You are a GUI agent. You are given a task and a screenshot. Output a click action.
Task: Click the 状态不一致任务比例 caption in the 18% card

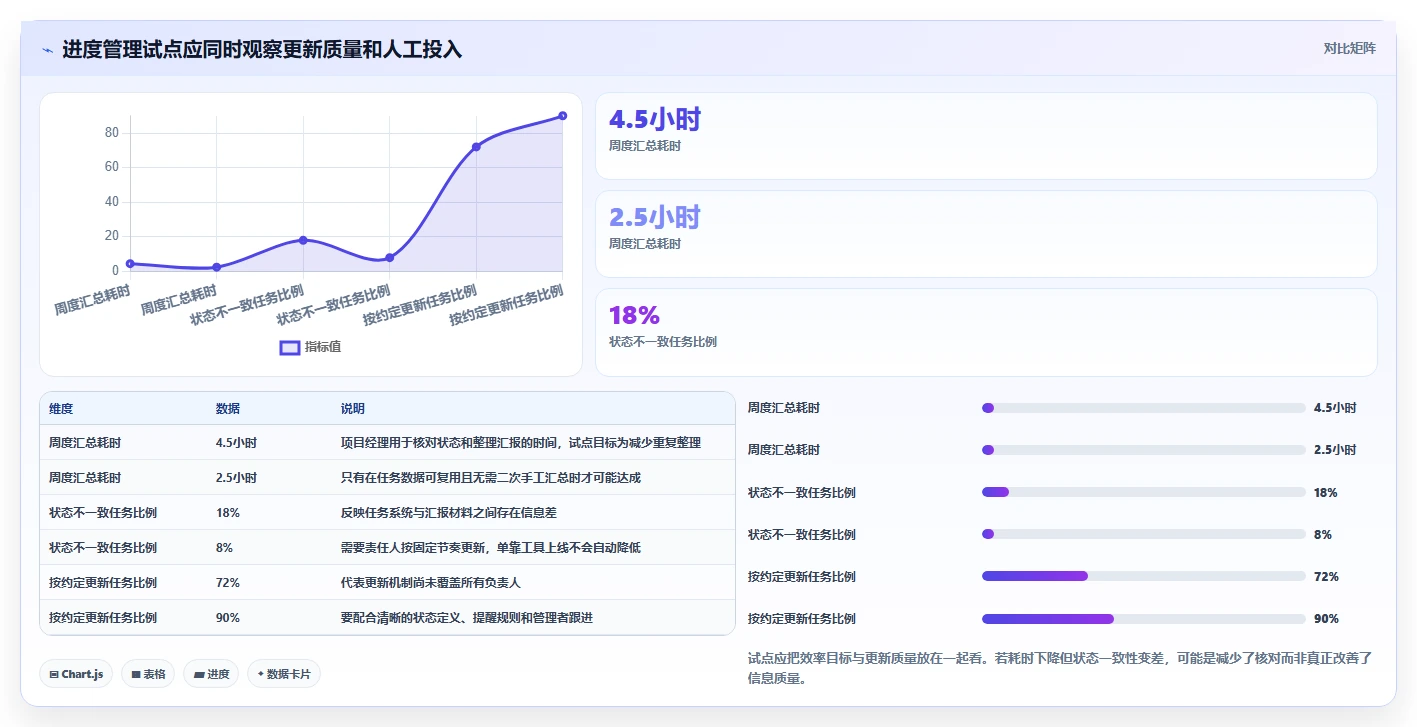pyautogui.click(x=663, y=342)
